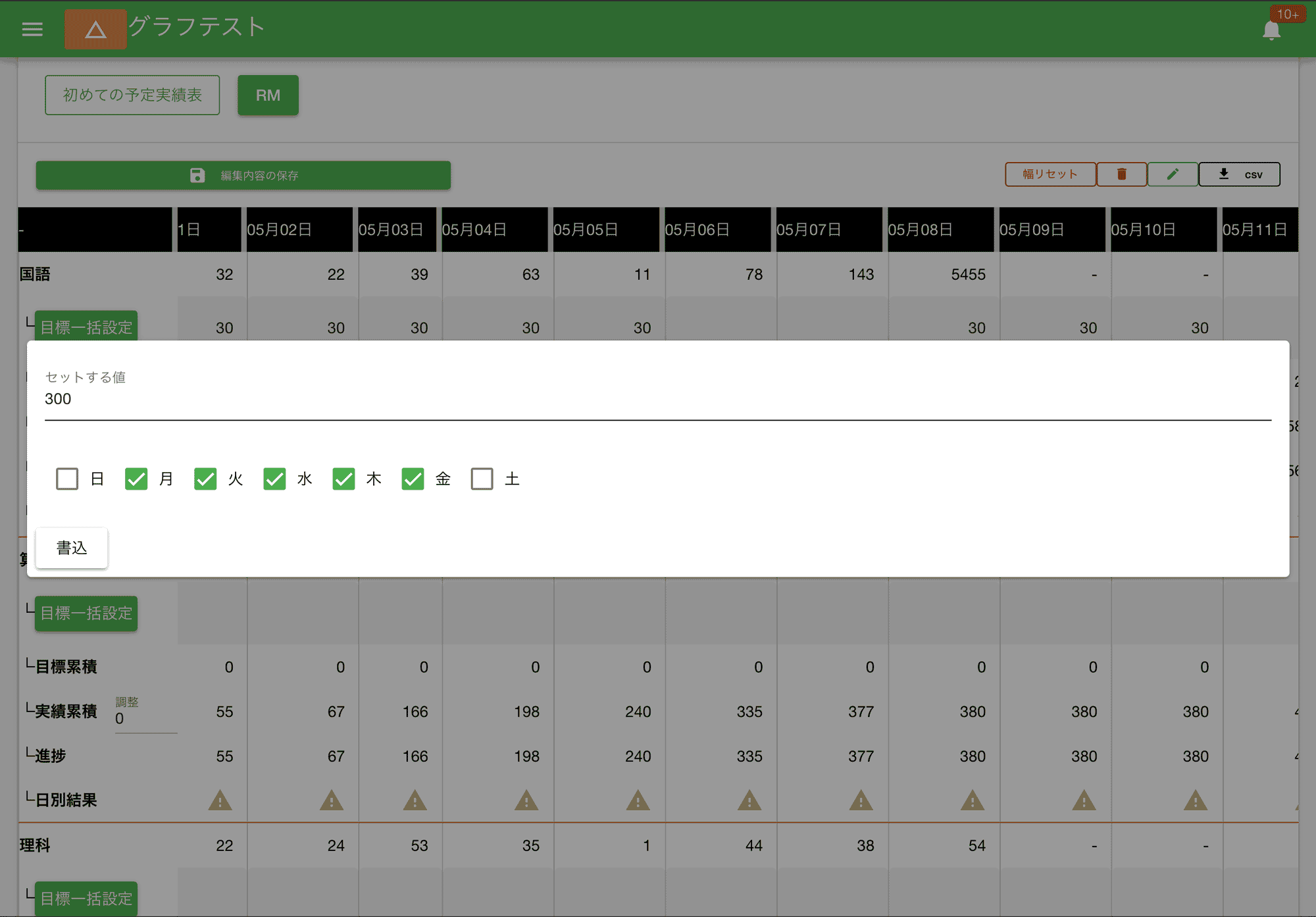Click warning triangle under 05月05日 column
The width and height of the screenshot is (1316, 917).
pos(638,800)
